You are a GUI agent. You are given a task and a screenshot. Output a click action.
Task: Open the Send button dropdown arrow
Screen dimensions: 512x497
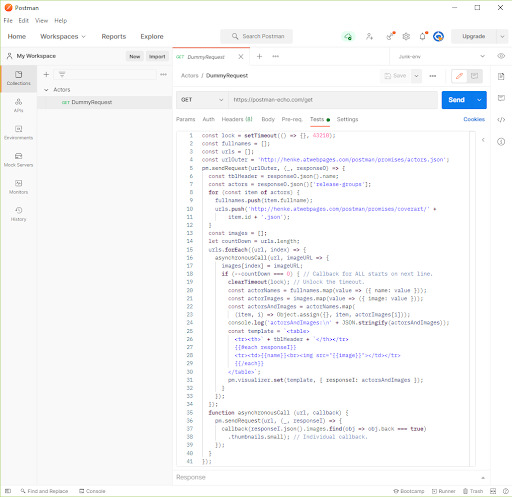(x=479, y=100)
